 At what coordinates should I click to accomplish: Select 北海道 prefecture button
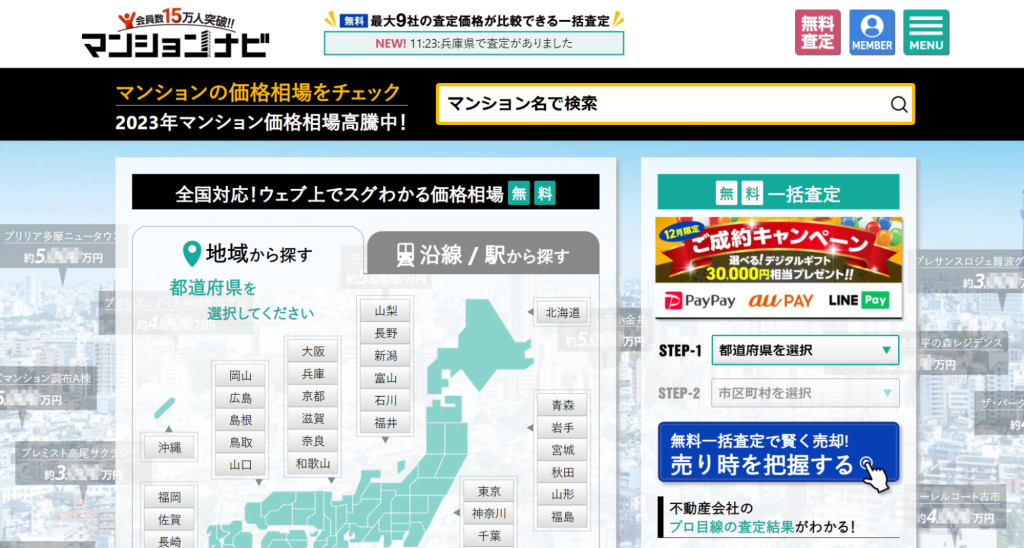click(x=562, y=312)
